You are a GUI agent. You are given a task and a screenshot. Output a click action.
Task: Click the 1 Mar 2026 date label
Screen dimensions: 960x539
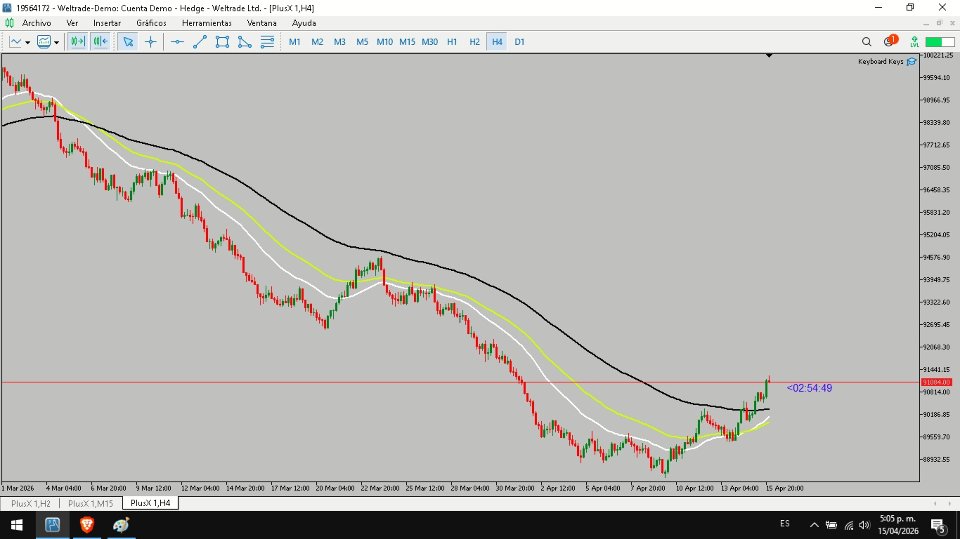click(18, 488)
